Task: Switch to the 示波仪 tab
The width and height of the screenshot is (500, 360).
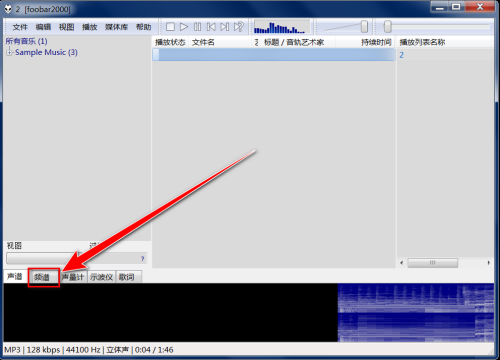Action: coord(101,277)
